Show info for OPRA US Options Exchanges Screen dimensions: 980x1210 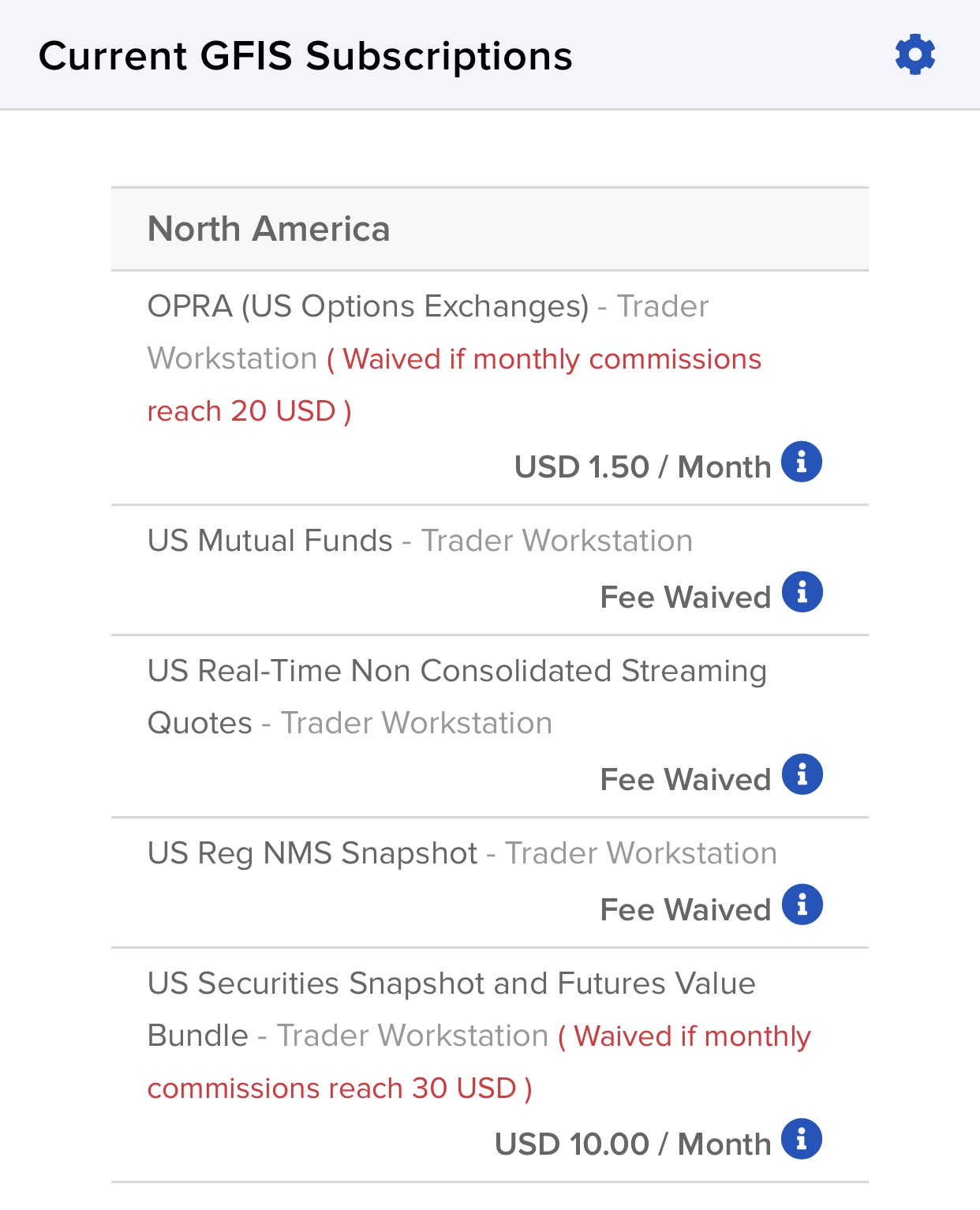click(x=802, y=462)
